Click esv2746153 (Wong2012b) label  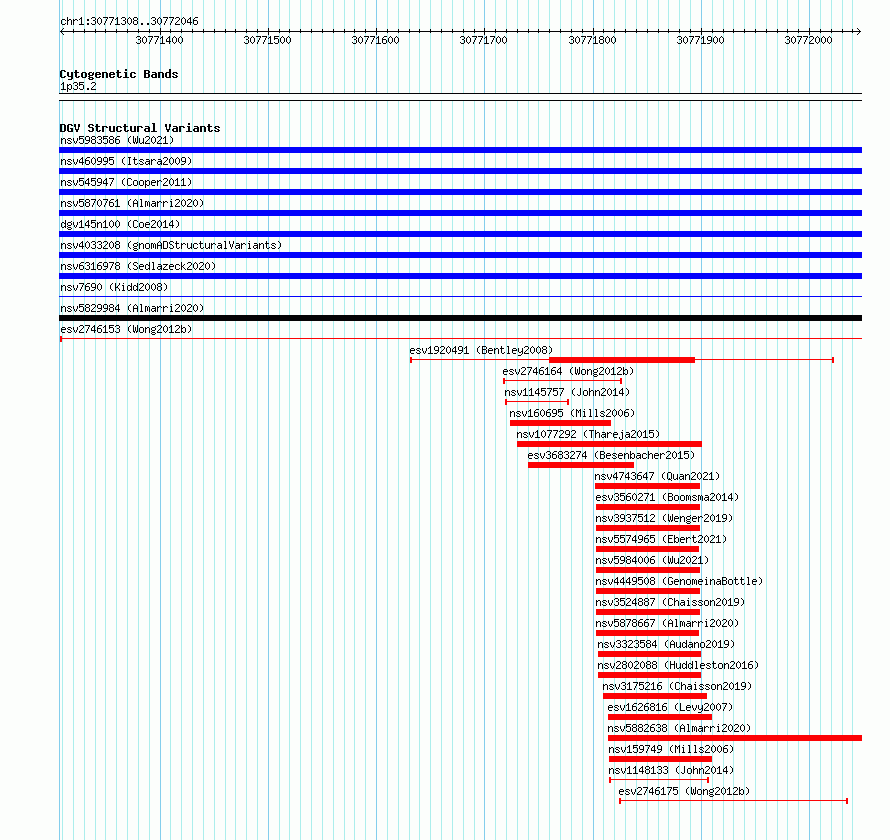(x=126, y=329)
